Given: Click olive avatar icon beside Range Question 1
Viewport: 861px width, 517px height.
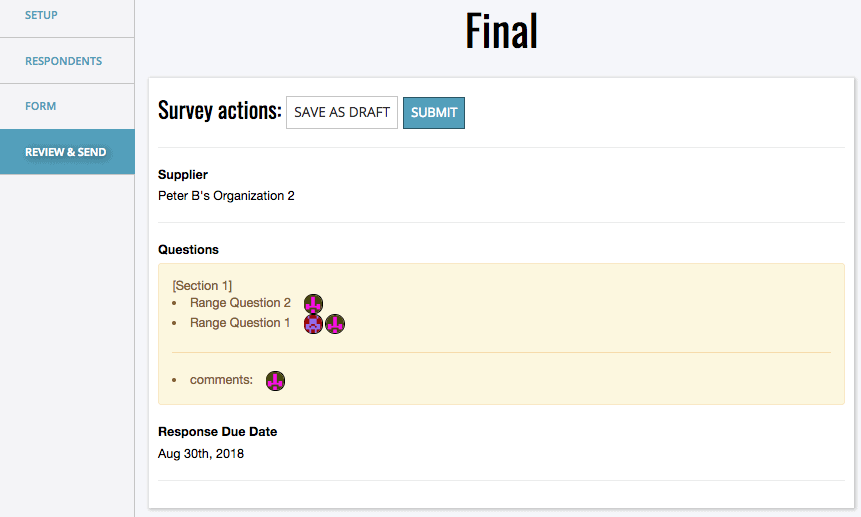Looking at the screenshot, I should (x=335, y=324).
